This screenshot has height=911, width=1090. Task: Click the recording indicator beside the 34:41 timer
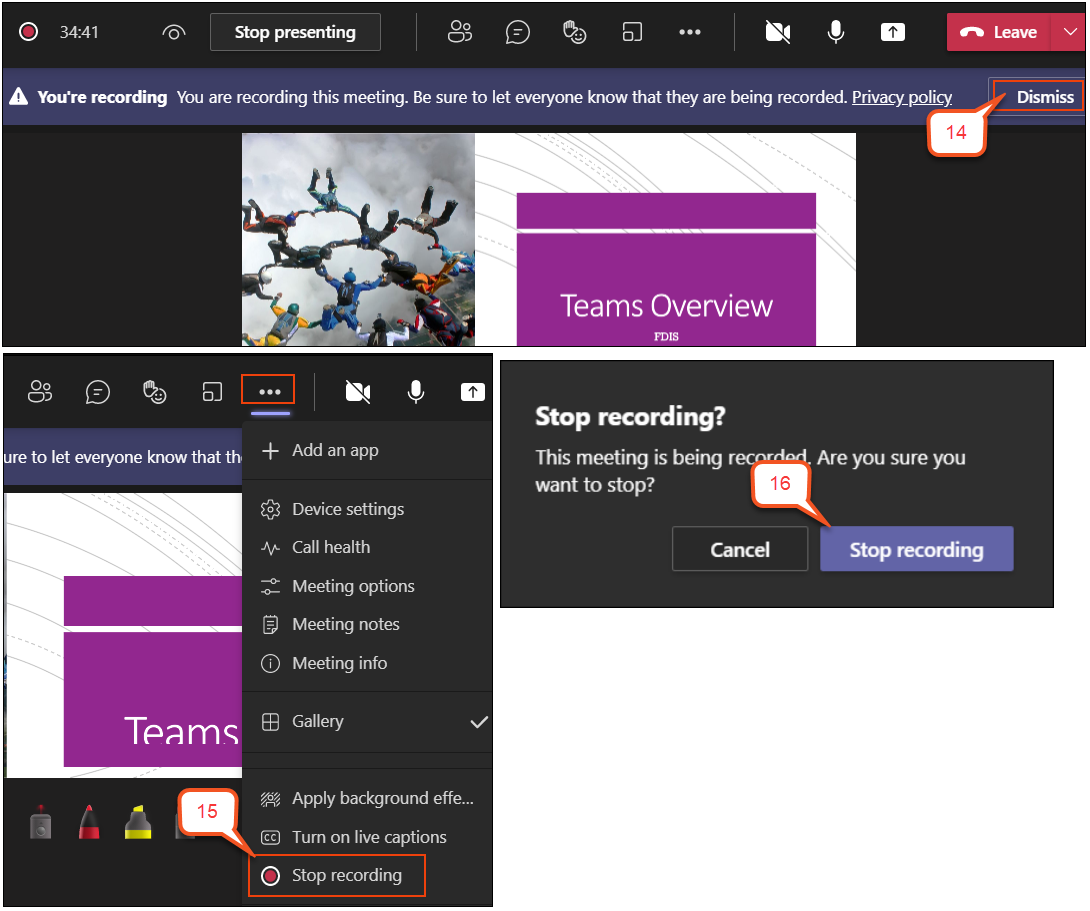(x=29, y=32)
